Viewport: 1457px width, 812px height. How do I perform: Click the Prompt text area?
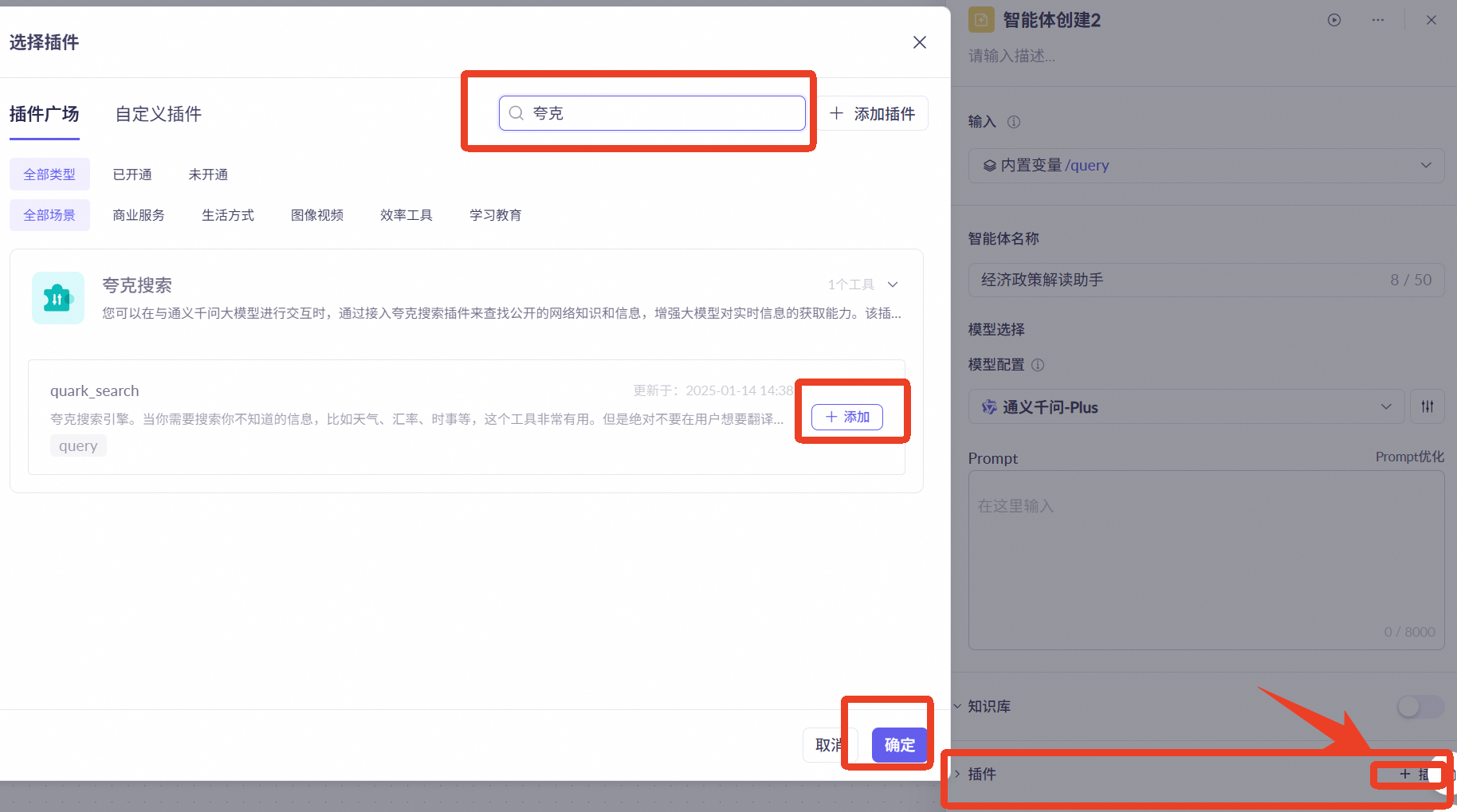1206,560
